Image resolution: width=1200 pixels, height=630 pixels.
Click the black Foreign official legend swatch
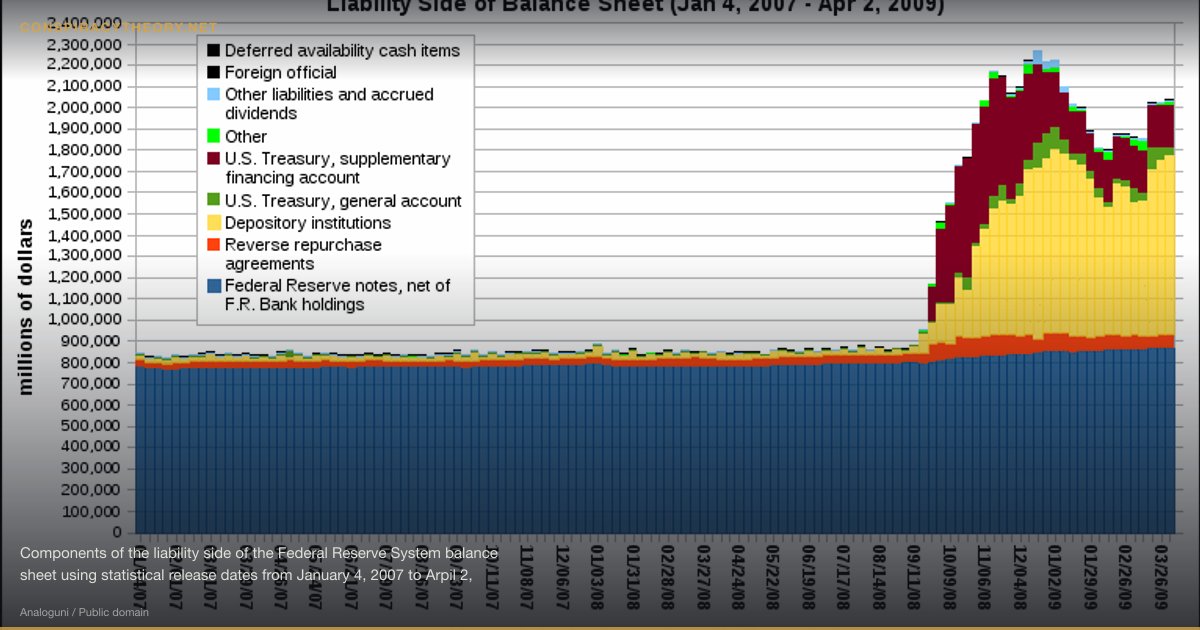pyautogui.click(x=213, y=72)
